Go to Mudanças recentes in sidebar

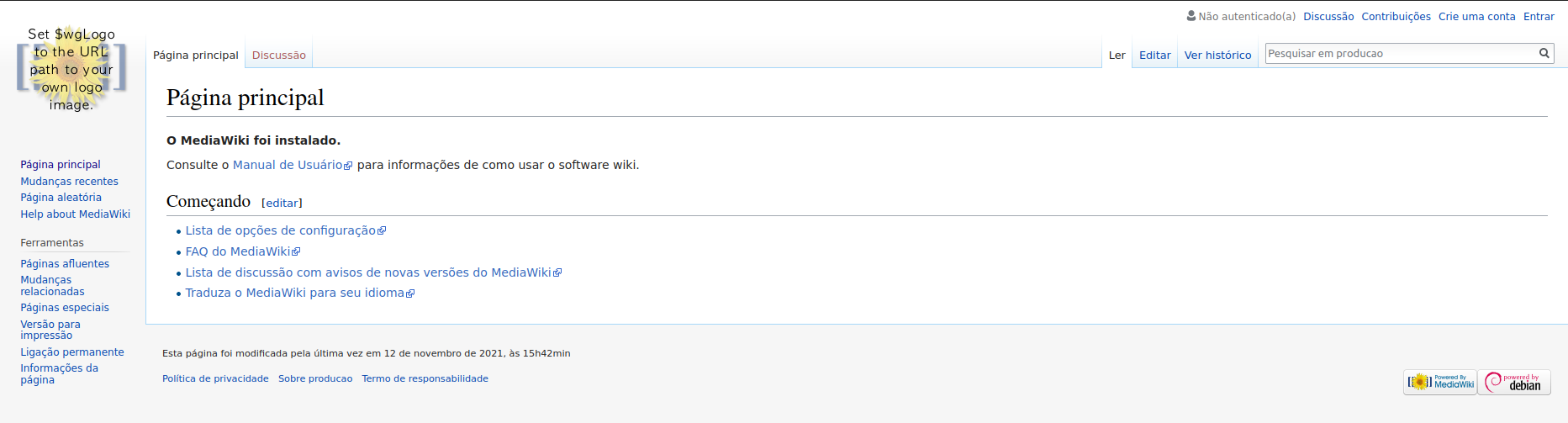coord(69,181)
